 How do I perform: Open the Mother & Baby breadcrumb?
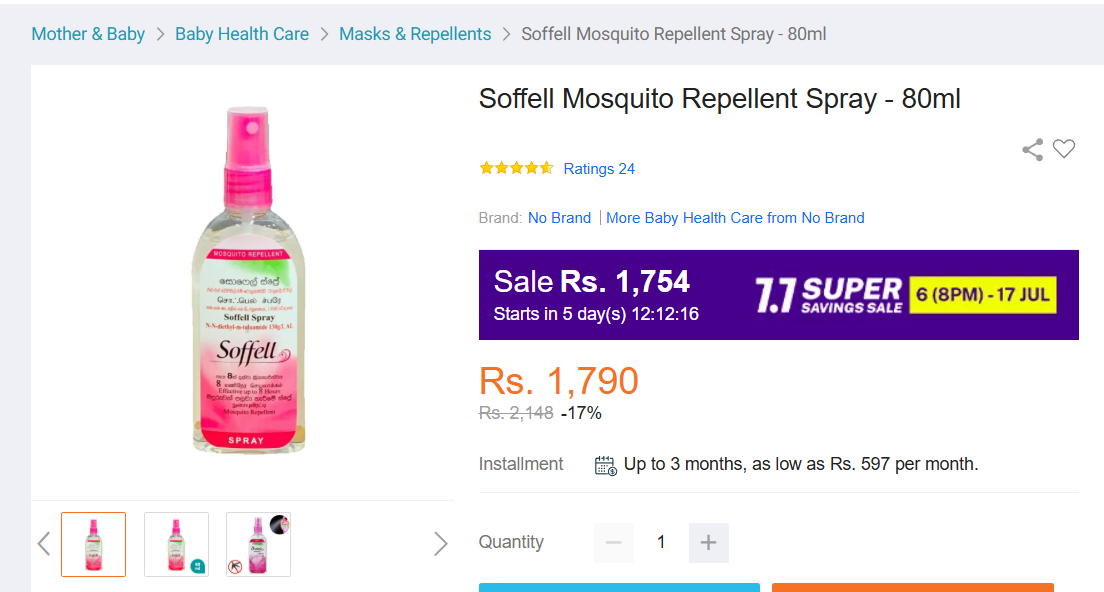click(x=88, y=34)
